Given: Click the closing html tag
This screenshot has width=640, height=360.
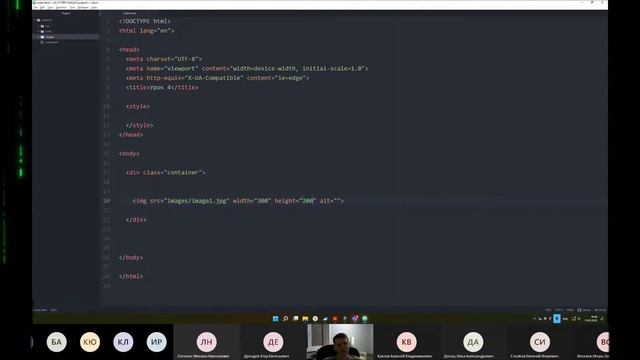Looking at the screenshot, I should click(x=131, y=276).
